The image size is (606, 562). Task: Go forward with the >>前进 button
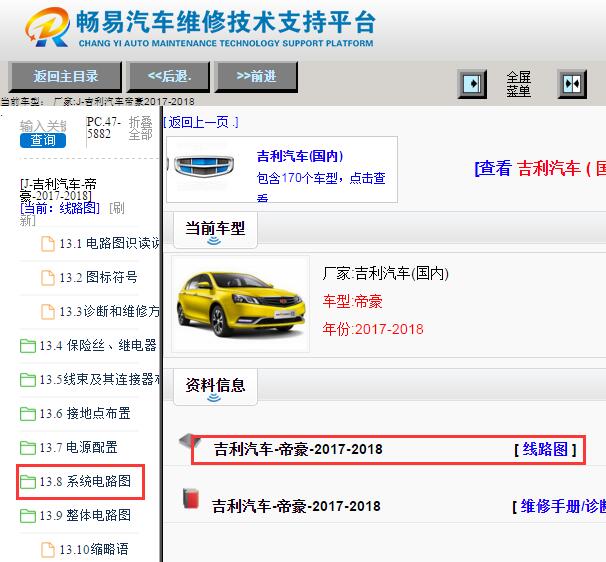point(256,77)
